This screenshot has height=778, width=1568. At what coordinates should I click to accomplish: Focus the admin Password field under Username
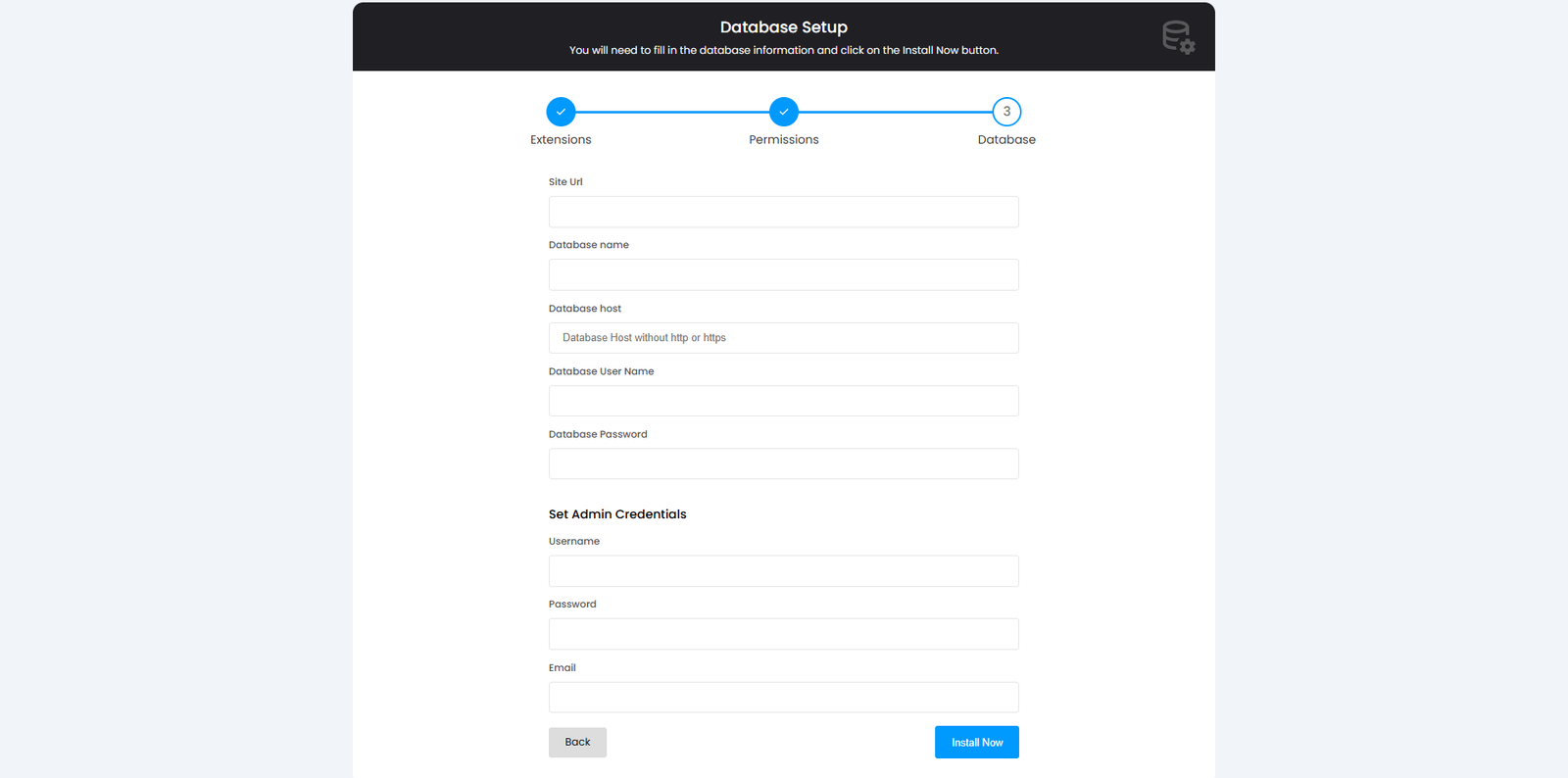pos(784,634)
